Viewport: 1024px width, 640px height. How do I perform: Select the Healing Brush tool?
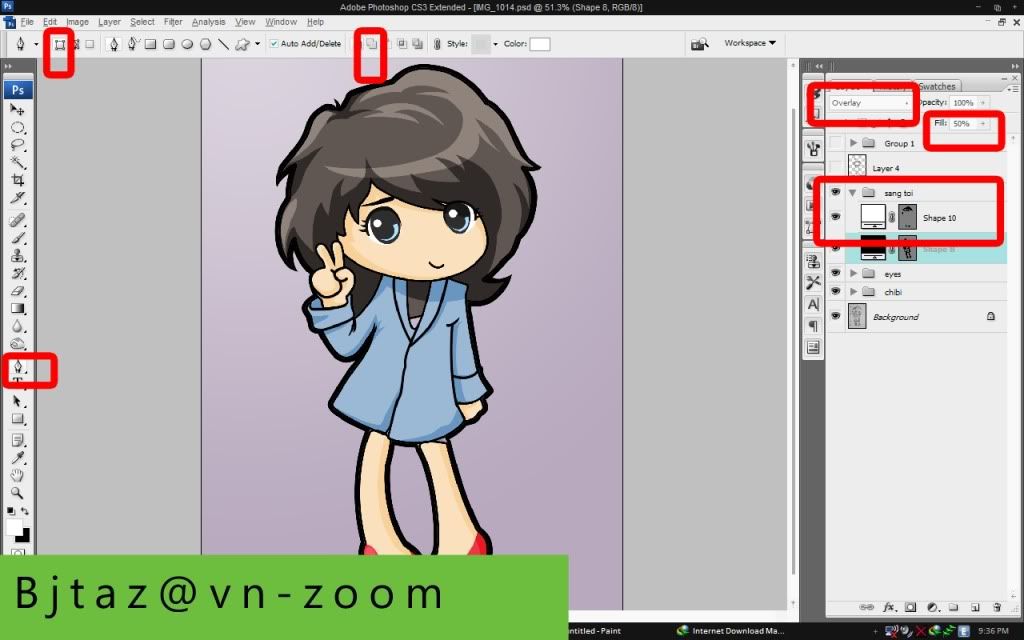point(18,220)
